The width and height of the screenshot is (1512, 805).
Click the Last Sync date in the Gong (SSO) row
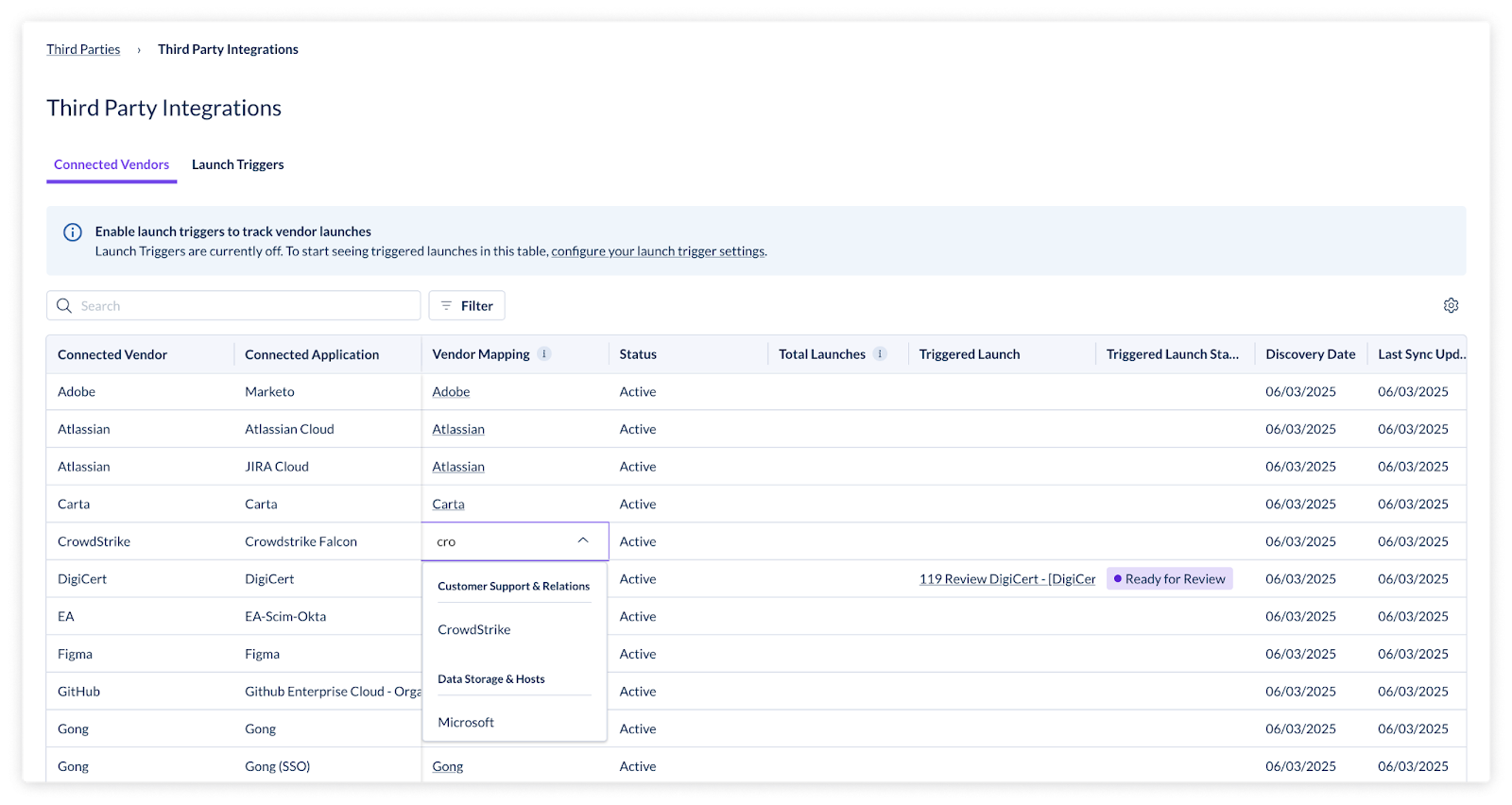coord(1413,766)
